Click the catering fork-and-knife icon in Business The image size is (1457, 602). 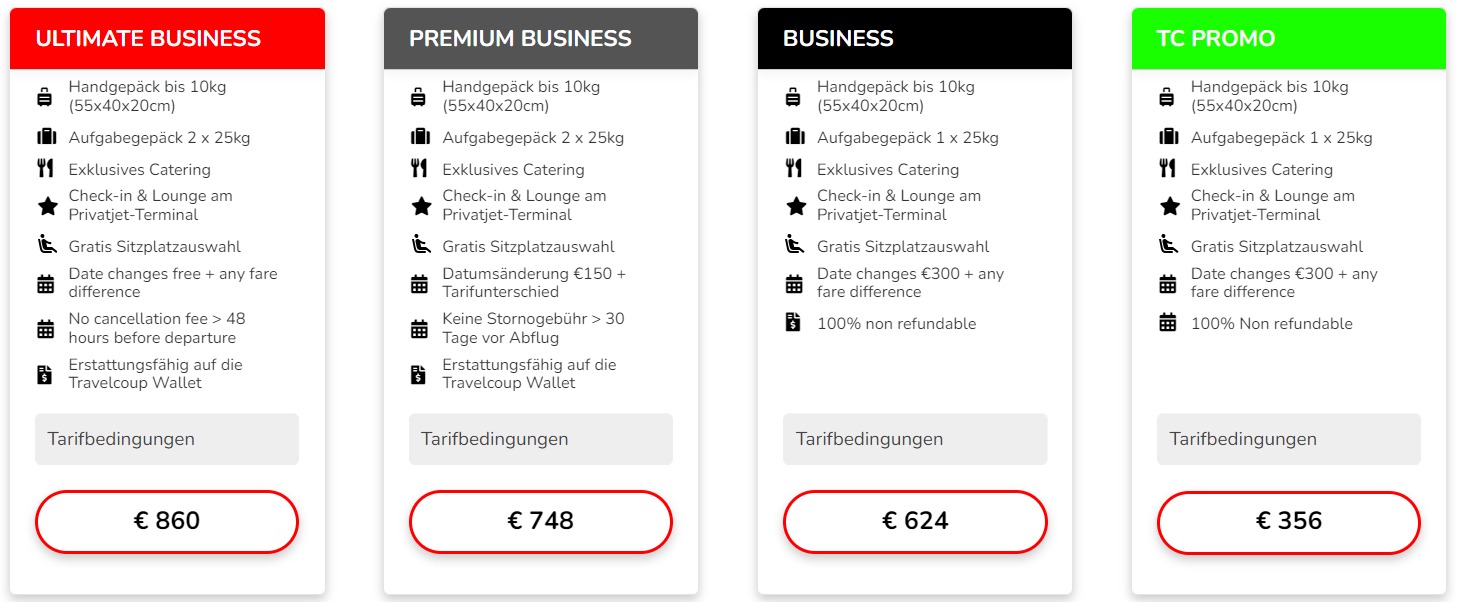pos(794,169)
